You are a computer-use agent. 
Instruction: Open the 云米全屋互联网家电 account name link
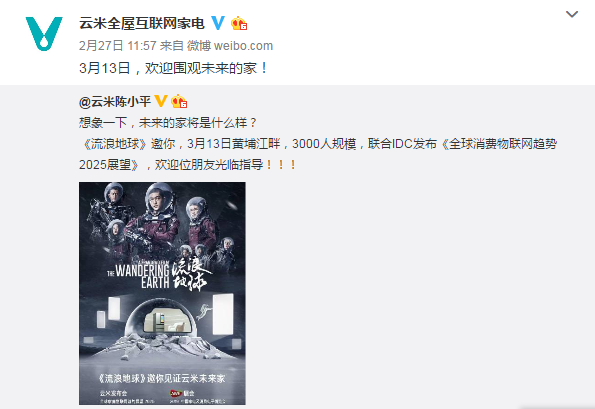(142, 23)
